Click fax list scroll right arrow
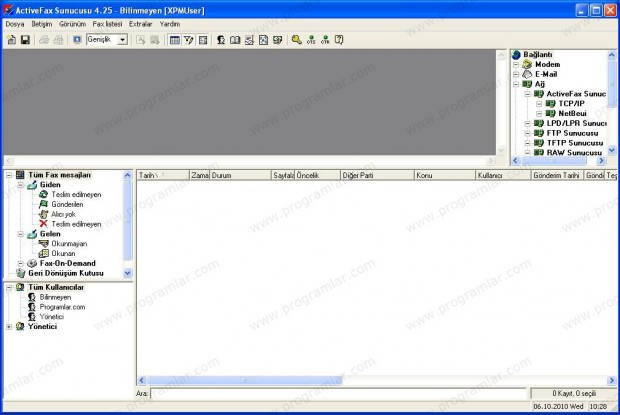Image resolution: width=620 pixels, height=415 pixels. pyautogui.click(x=611, y=381)
